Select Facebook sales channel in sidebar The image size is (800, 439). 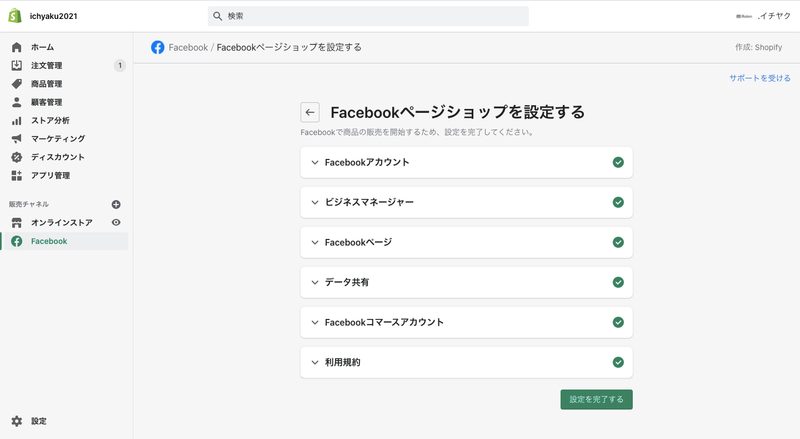[49, 241]
